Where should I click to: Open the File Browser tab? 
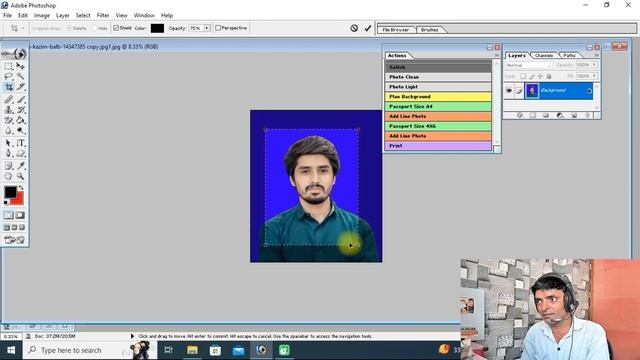pyautogui.click(x=396, y=30)
